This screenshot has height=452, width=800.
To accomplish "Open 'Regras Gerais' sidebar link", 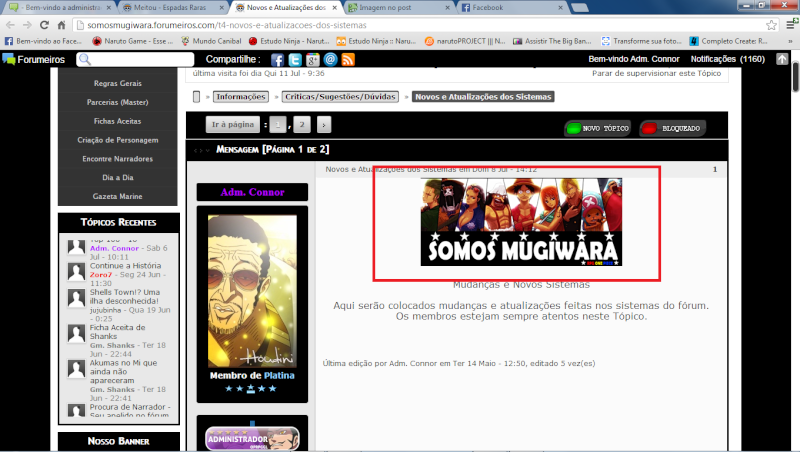I will click(x=117, y=83).
